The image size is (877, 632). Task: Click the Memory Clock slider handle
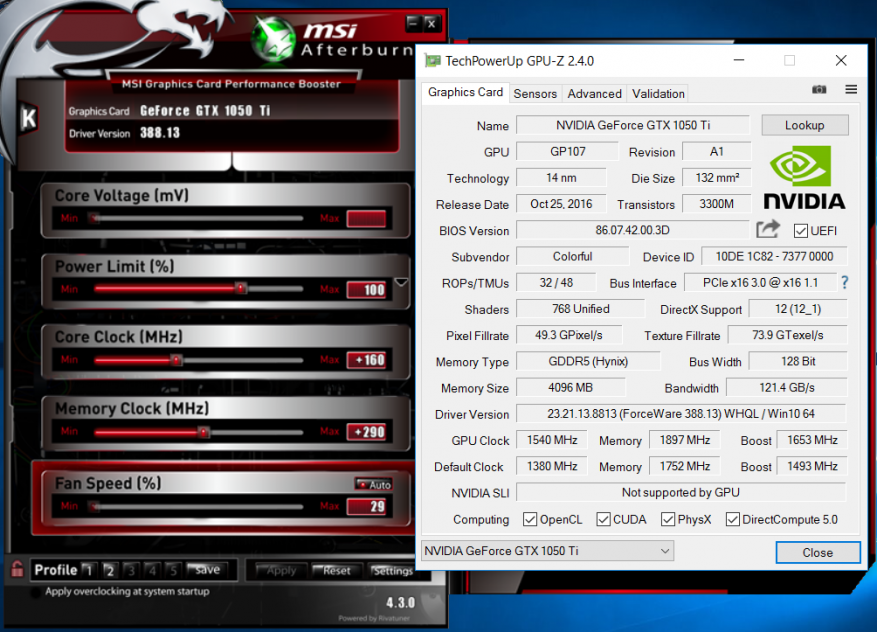click(x=204, y=432)
